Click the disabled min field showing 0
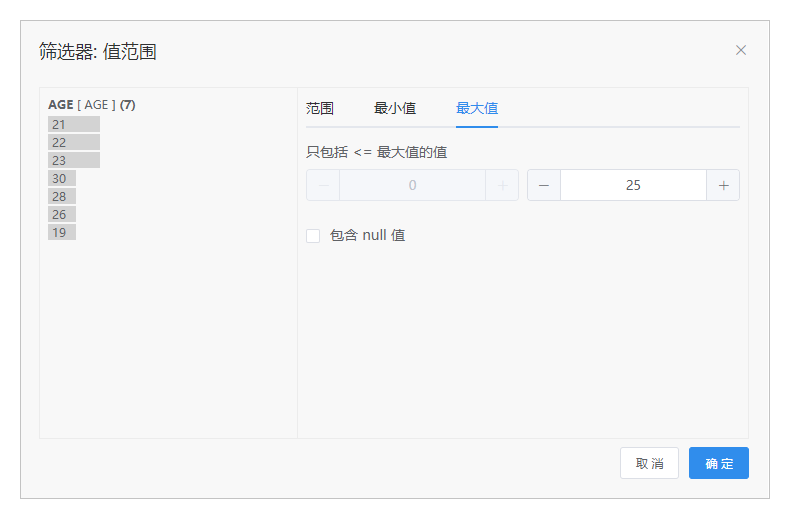The width and height of the screenshot is (790, 519). point(412,185)
